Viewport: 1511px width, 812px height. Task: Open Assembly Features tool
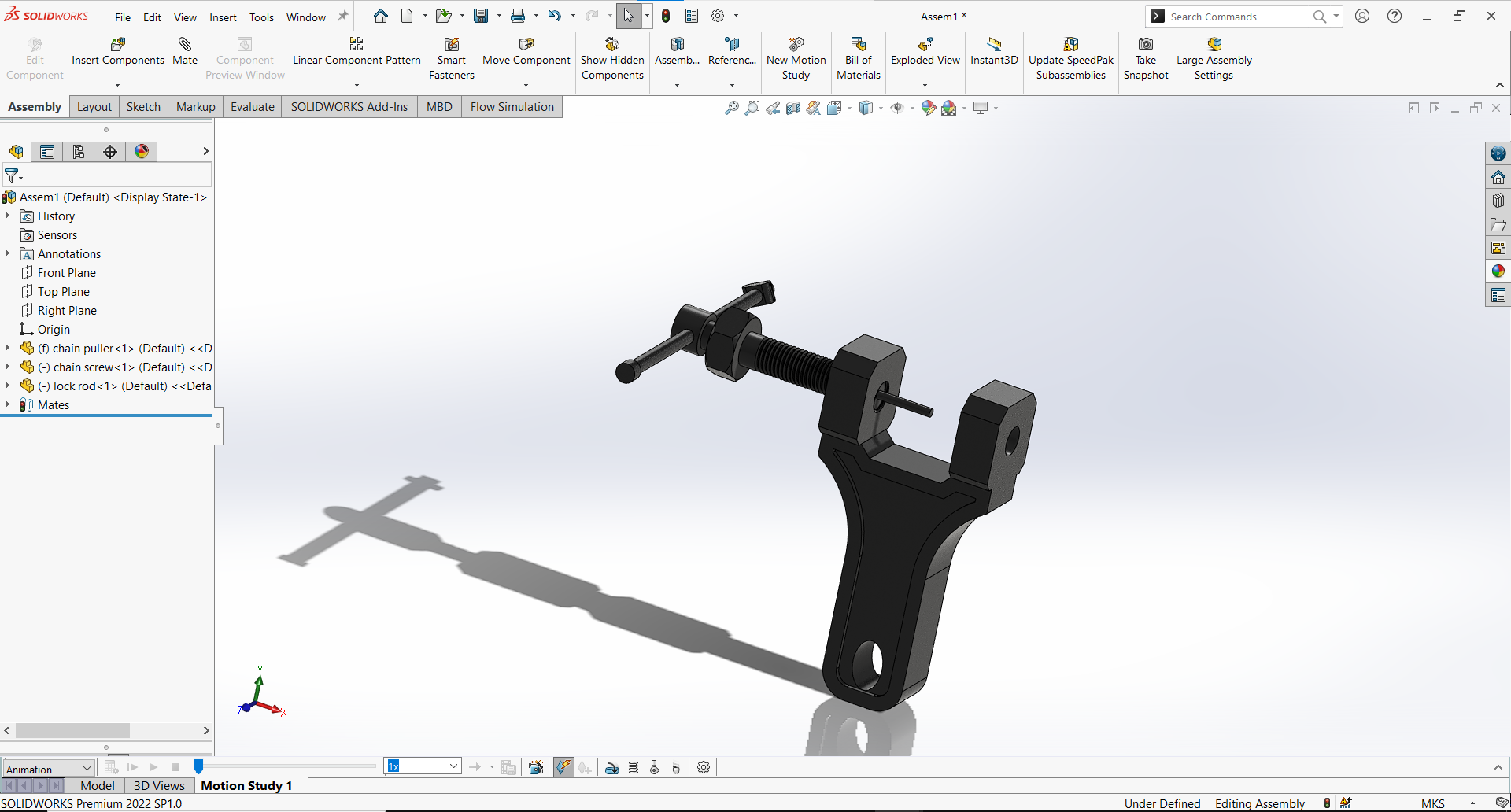[677, 52]
